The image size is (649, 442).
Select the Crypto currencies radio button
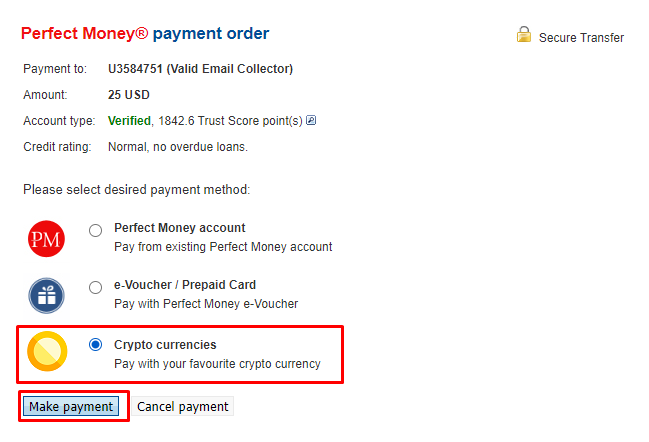click(96, 344)
